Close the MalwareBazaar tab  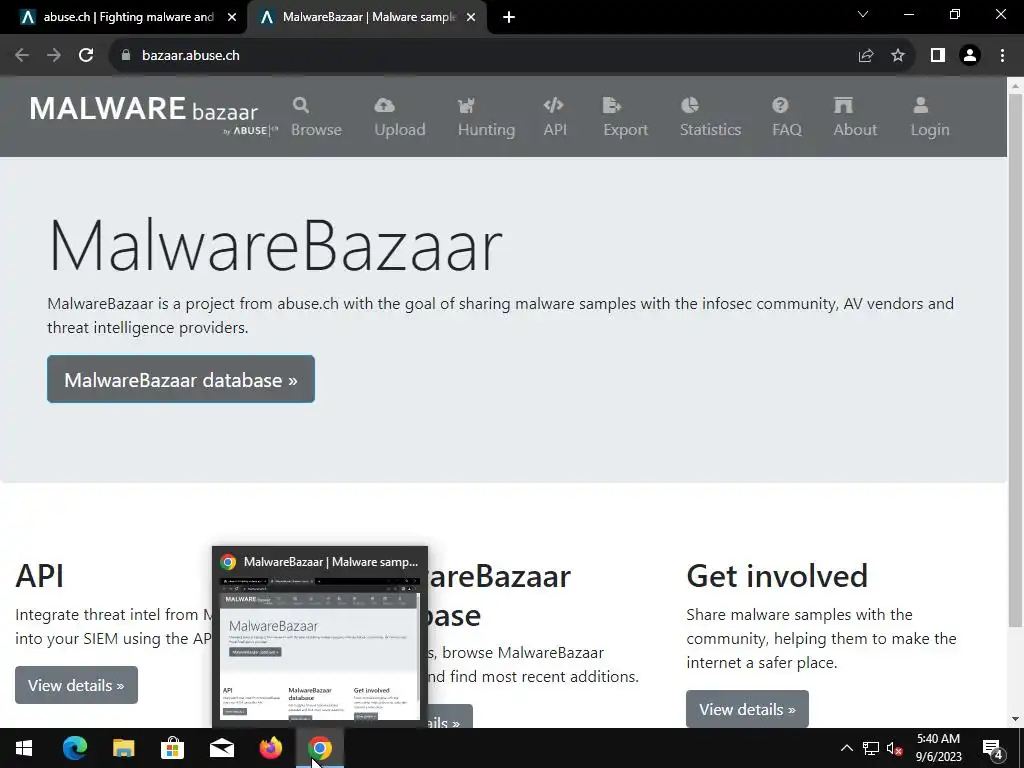pos(471,18)
